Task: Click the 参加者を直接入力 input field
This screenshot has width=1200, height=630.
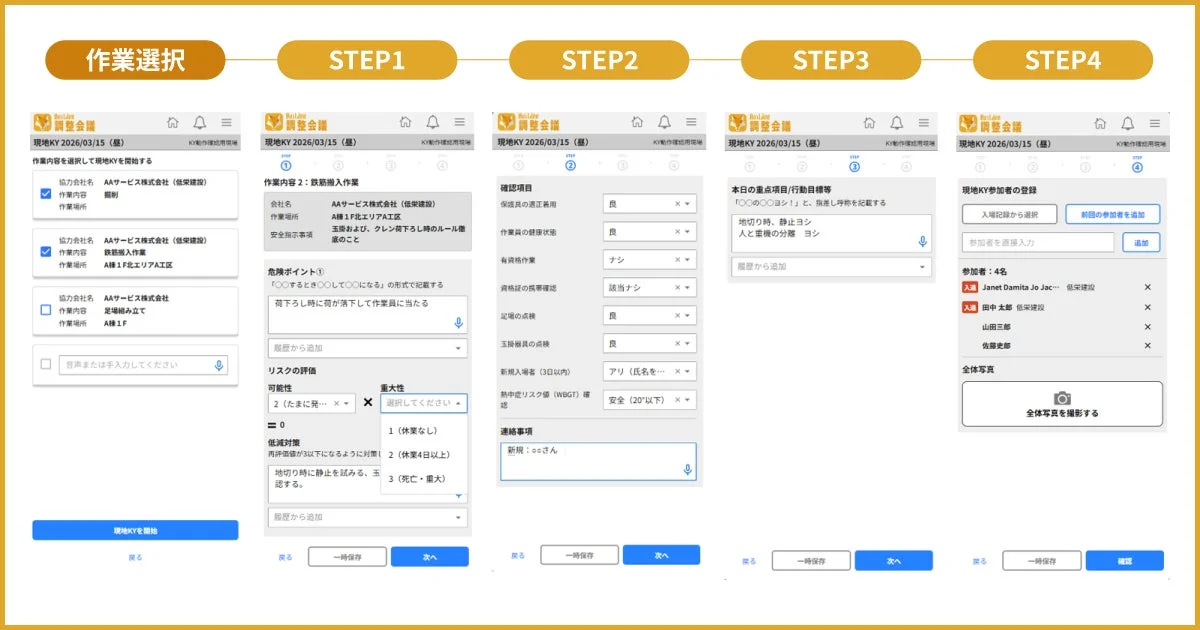Action: tap(1039, 242)
